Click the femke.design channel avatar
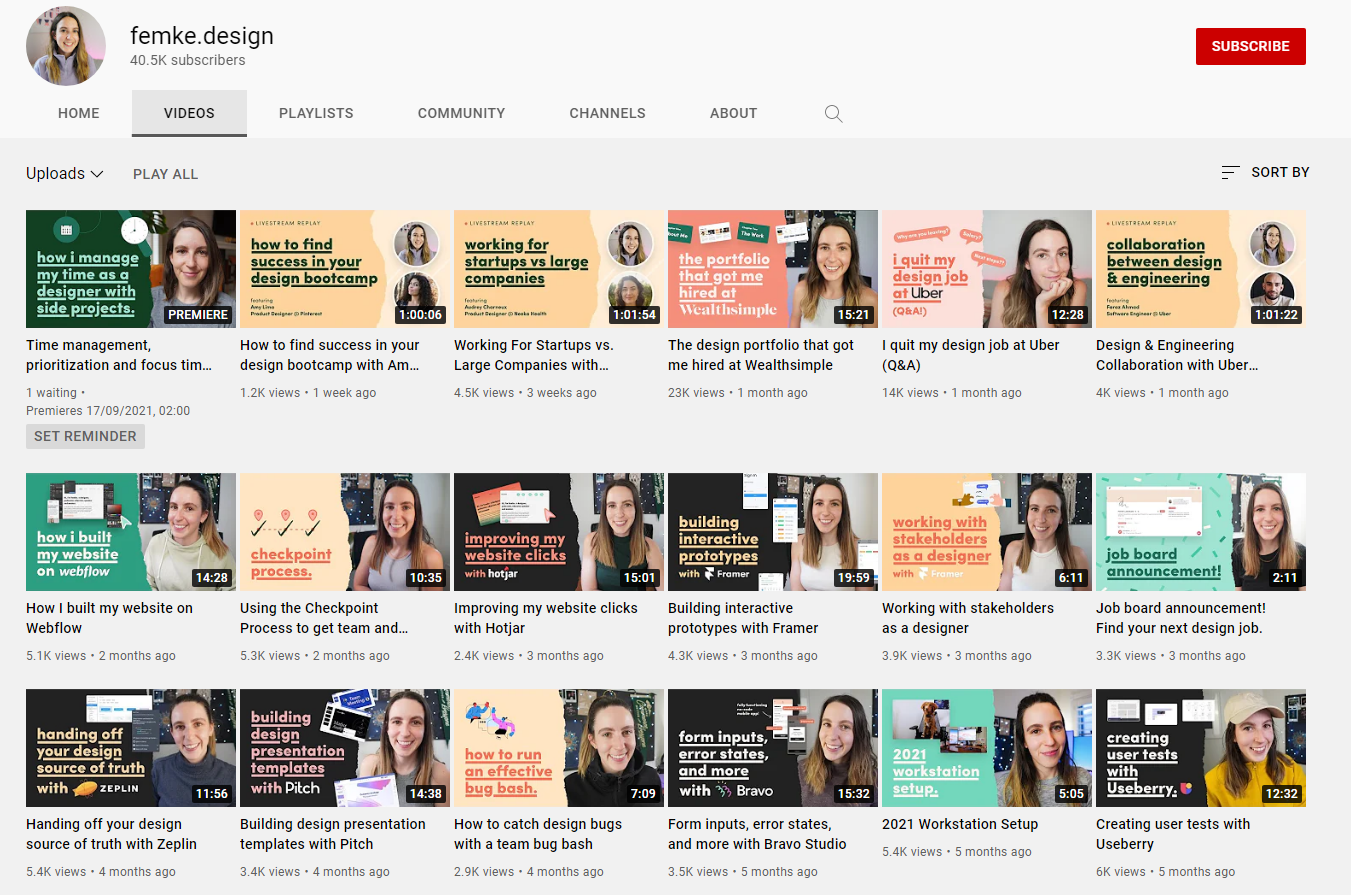 tap(65, 46)
